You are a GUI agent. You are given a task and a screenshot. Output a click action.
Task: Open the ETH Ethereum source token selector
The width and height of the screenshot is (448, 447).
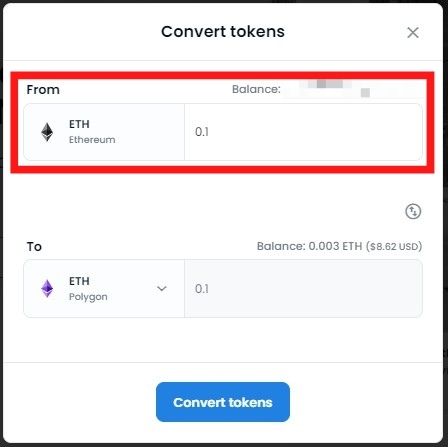[x=104, y=132]
